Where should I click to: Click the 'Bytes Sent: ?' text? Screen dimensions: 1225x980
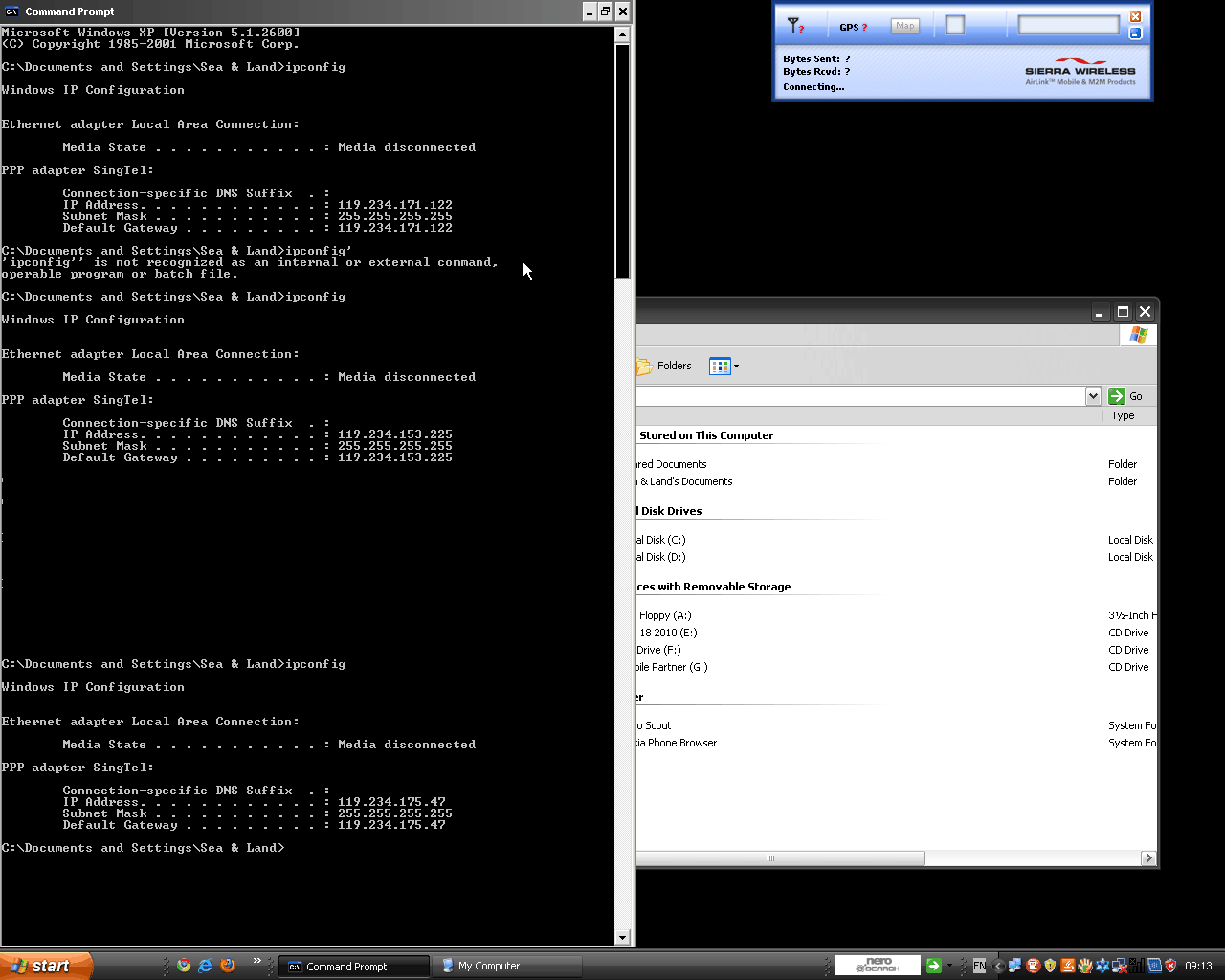[816, 59]
